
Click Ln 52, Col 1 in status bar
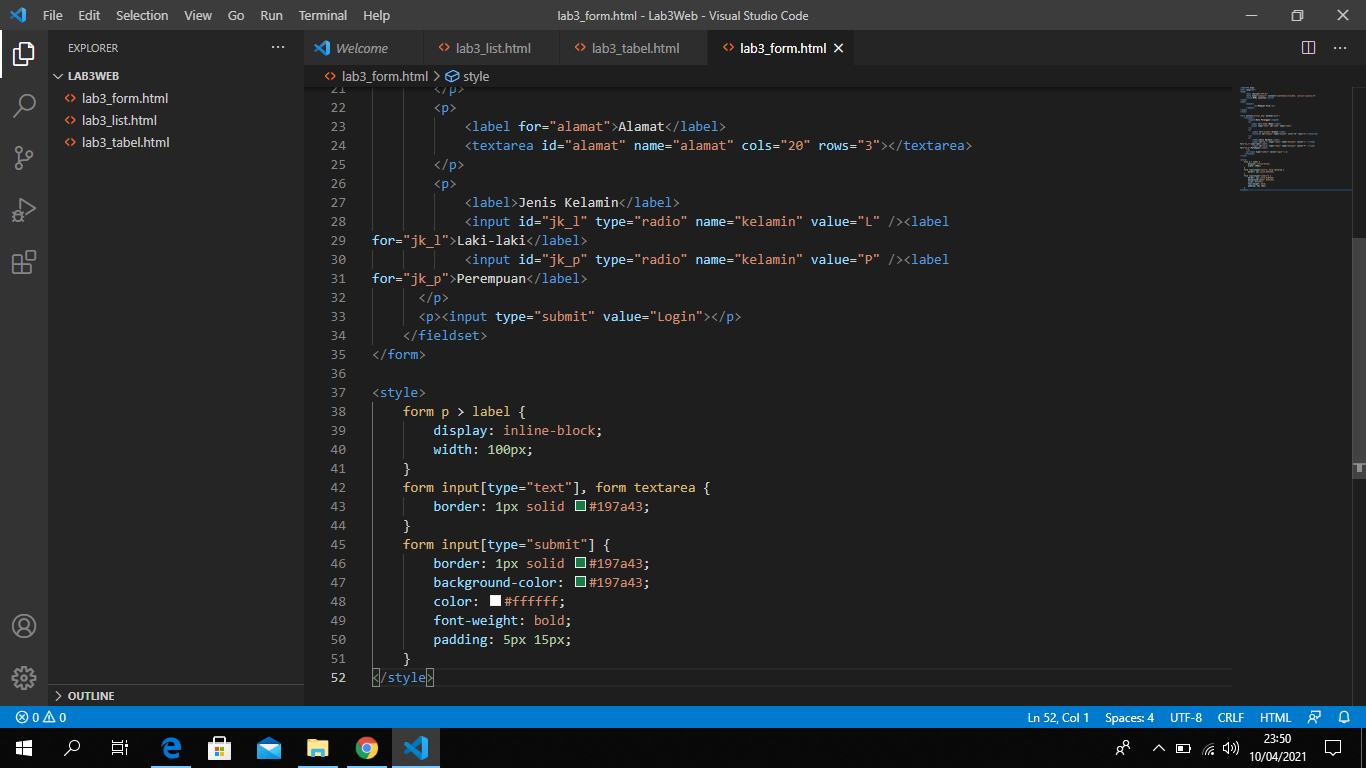pyautogui.click(x=1058, y=717)
